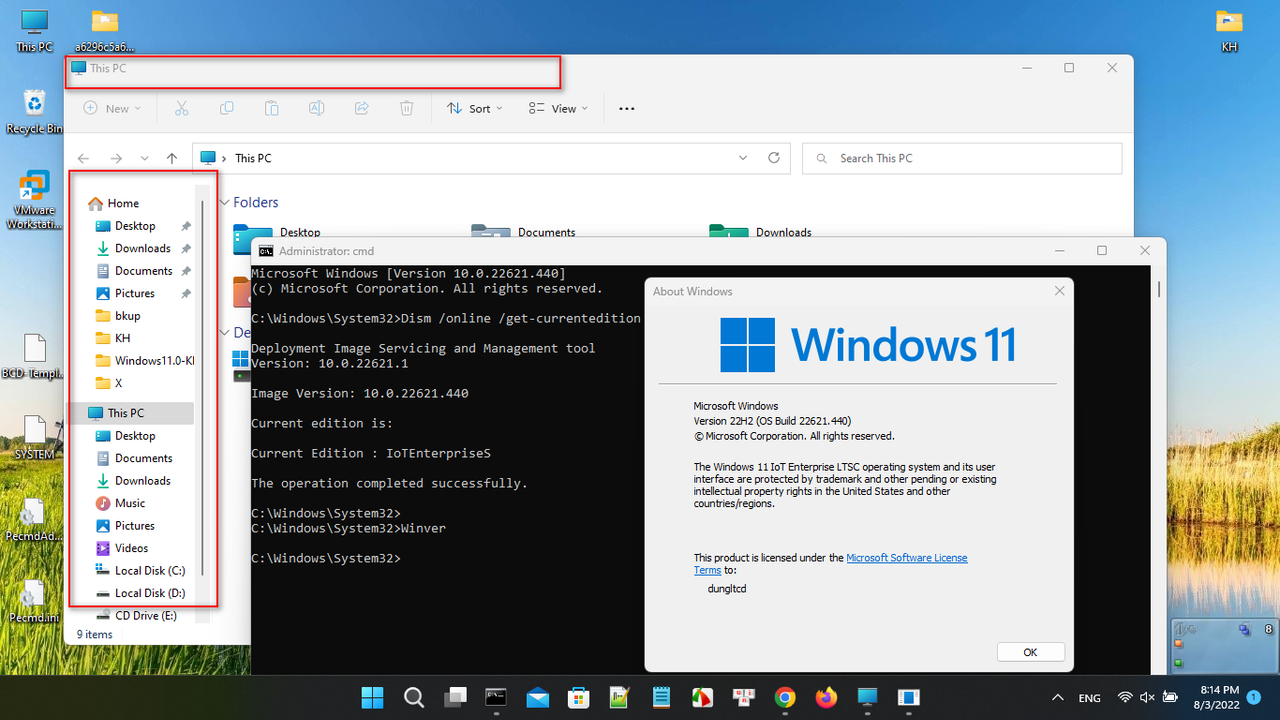Open pinned Documents under Home
This screenshot has width=1280, height=720.
click(x=143, y=271)
